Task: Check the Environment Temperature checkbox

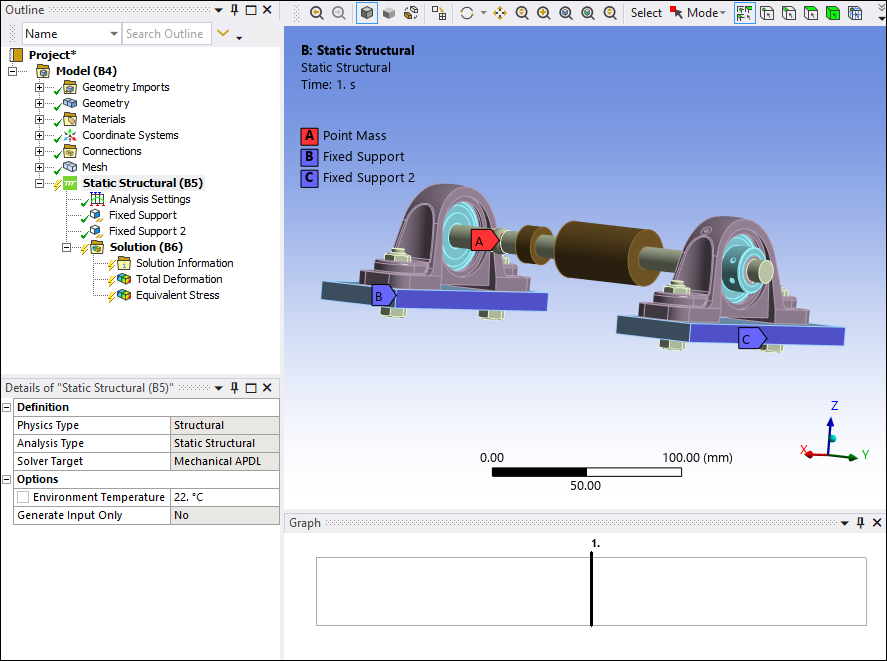Action: tap(21, 496)
